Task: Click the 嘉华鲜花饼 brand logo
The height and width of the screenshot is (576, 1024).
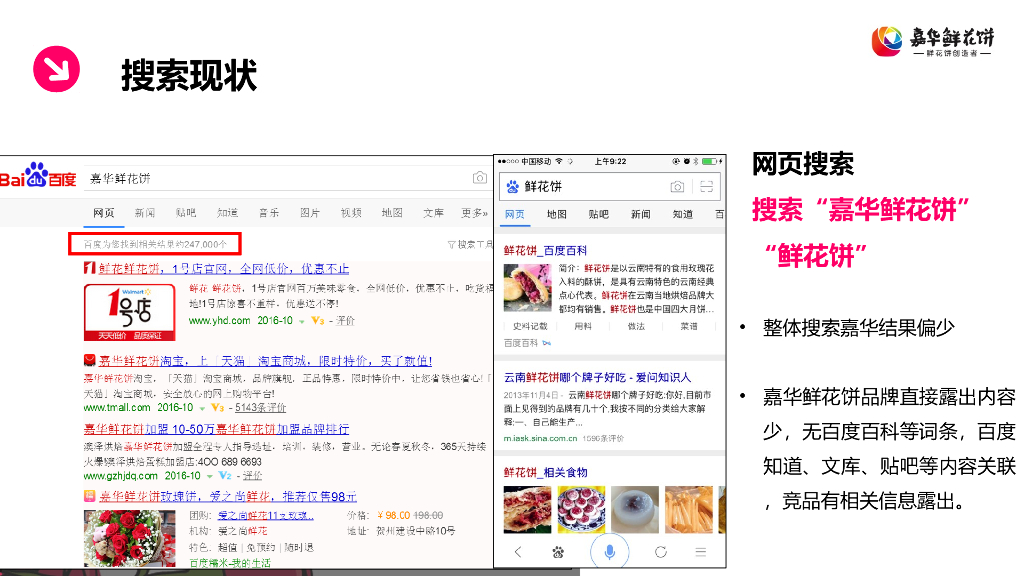Action: point(933,41)
